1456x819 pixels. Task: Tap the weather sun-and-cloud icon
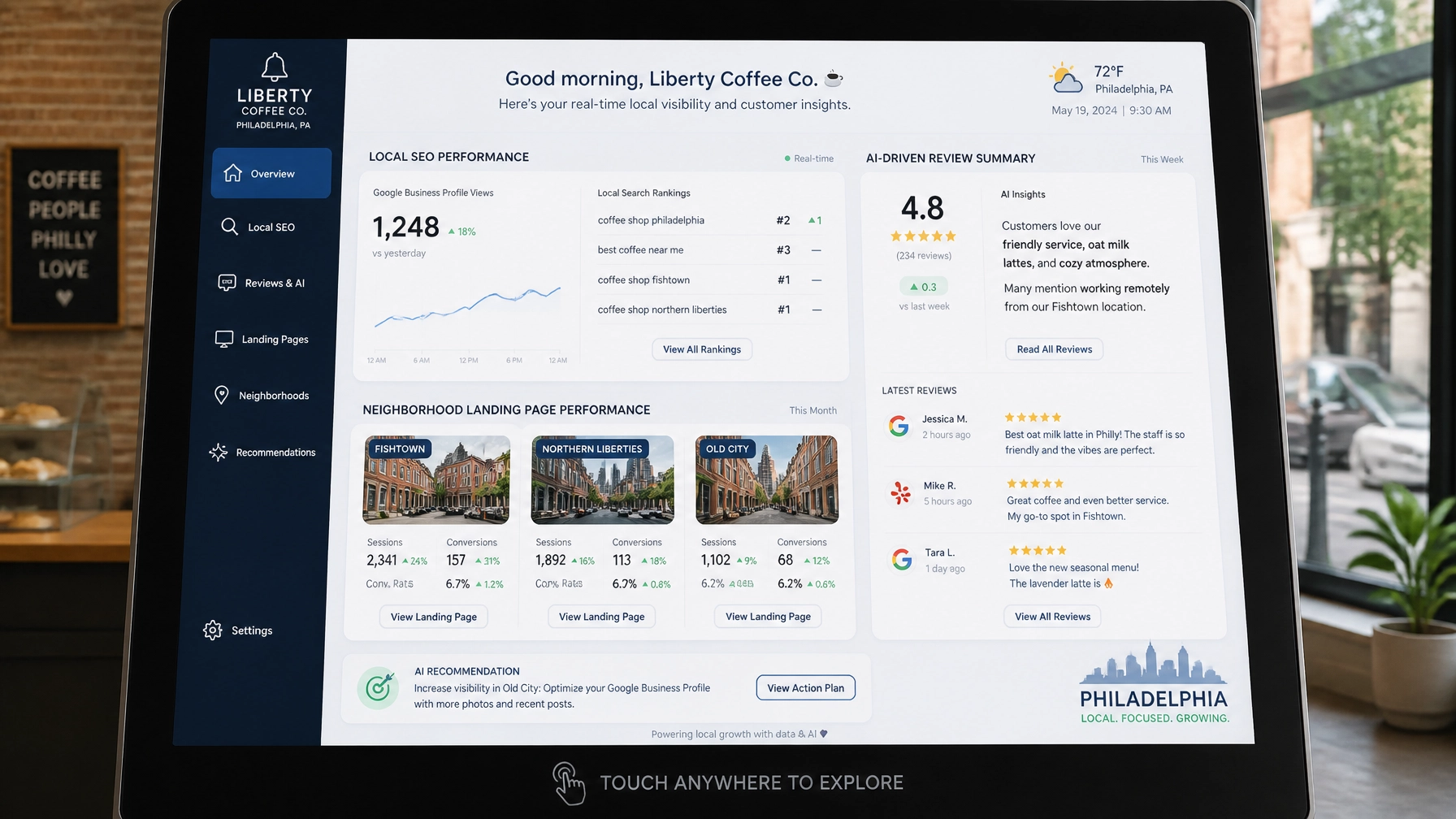point(1066,79)
